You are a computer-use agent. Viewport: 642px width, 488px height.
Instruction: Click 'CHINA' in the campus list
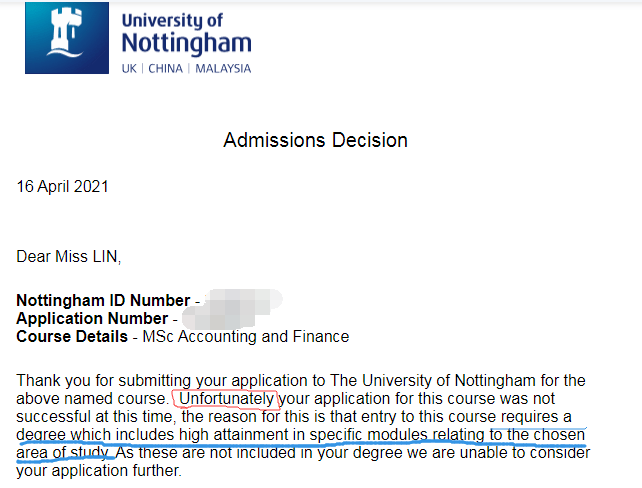pos(165,68)
